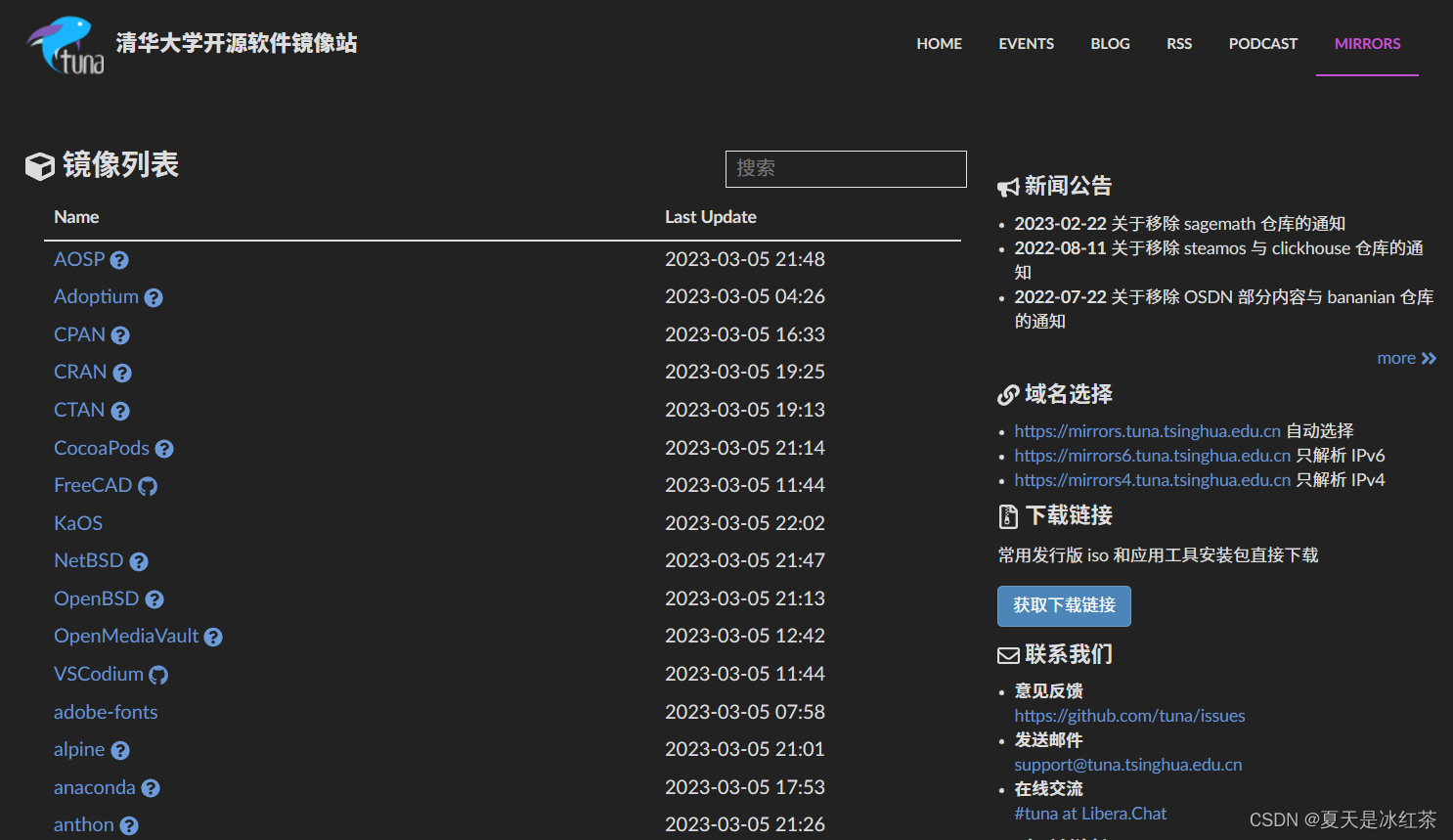Open the mirrors6 IPv6-only domain link
Screen dimensions: 1453x840
click(x=1152, y=456)
